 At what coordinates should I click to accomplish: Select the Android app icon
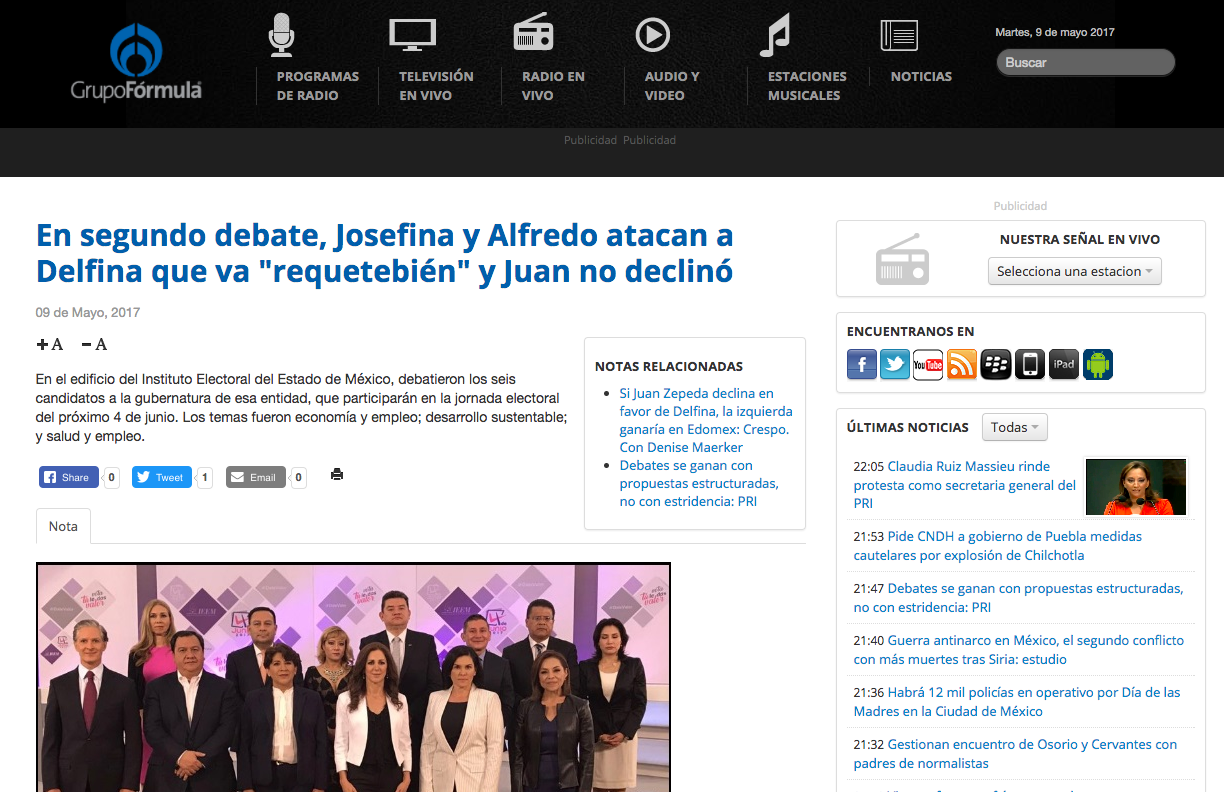point(1098,365)
